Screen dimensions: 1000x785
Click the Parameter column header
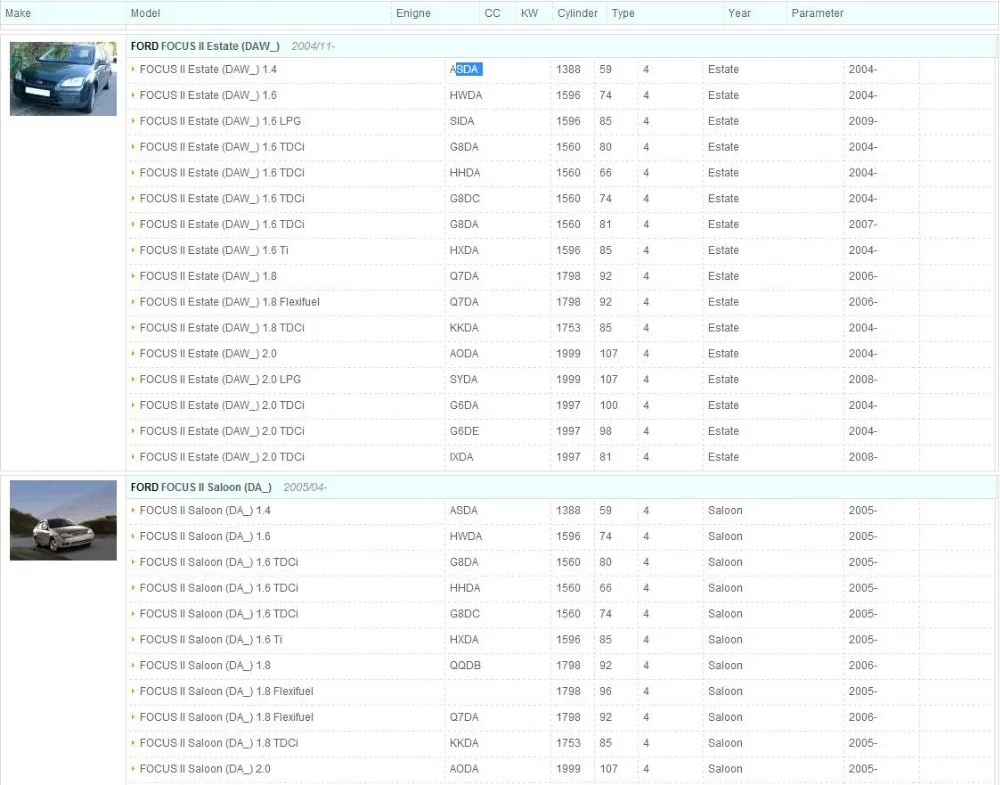coord(817,13)
